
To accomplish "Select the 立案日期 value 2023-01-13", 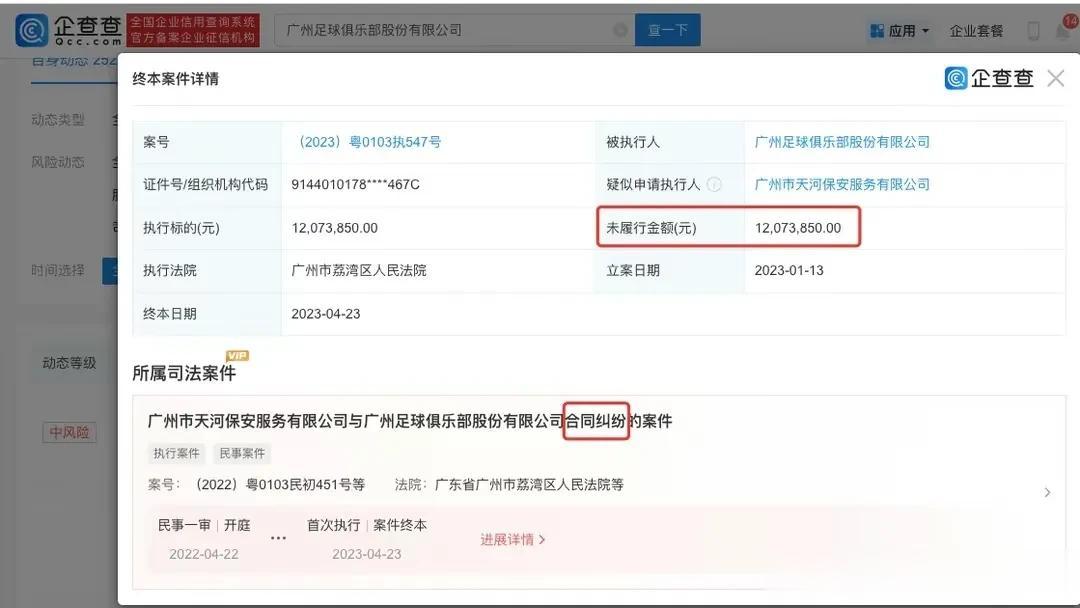I will point(789,271).
